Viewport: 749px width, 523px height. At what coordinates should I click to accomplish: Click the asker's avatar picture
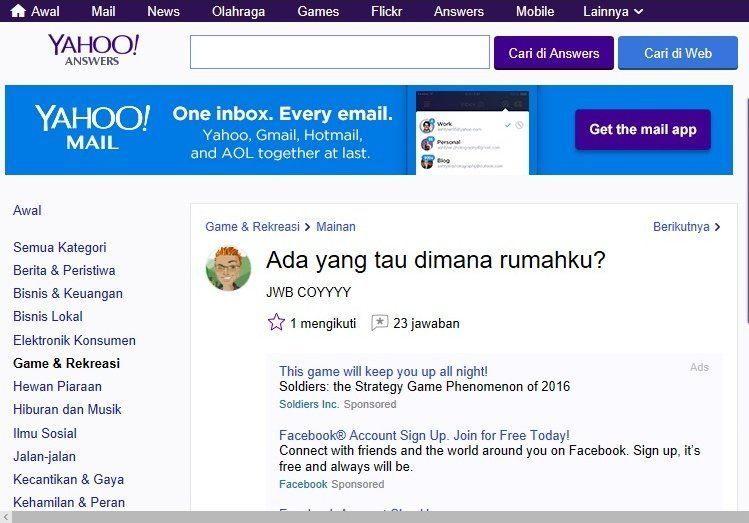click(228, 268)
